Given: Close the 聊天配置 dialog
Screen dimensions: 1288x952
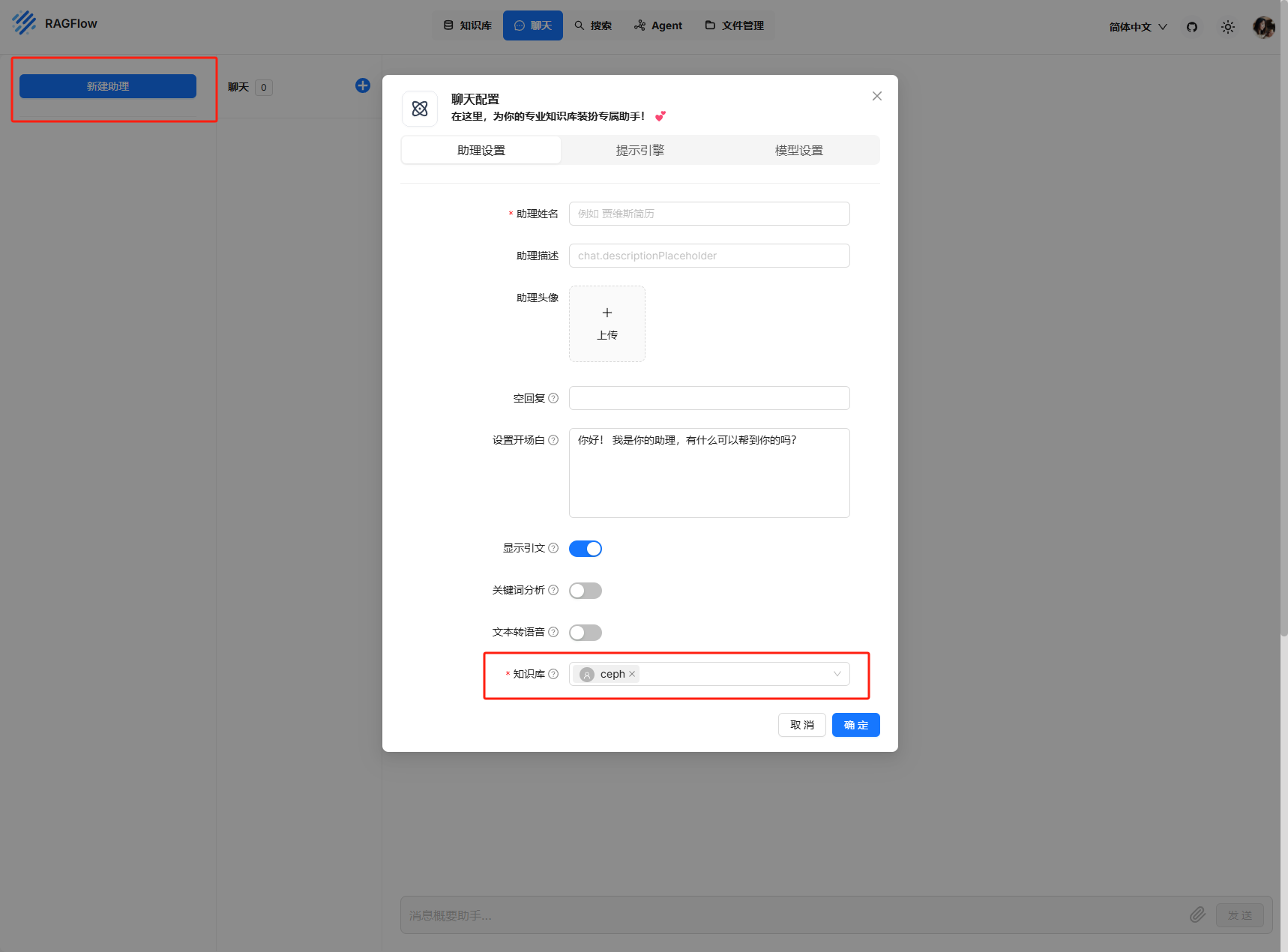Looking at the screenshot, I should click(877, 96).
